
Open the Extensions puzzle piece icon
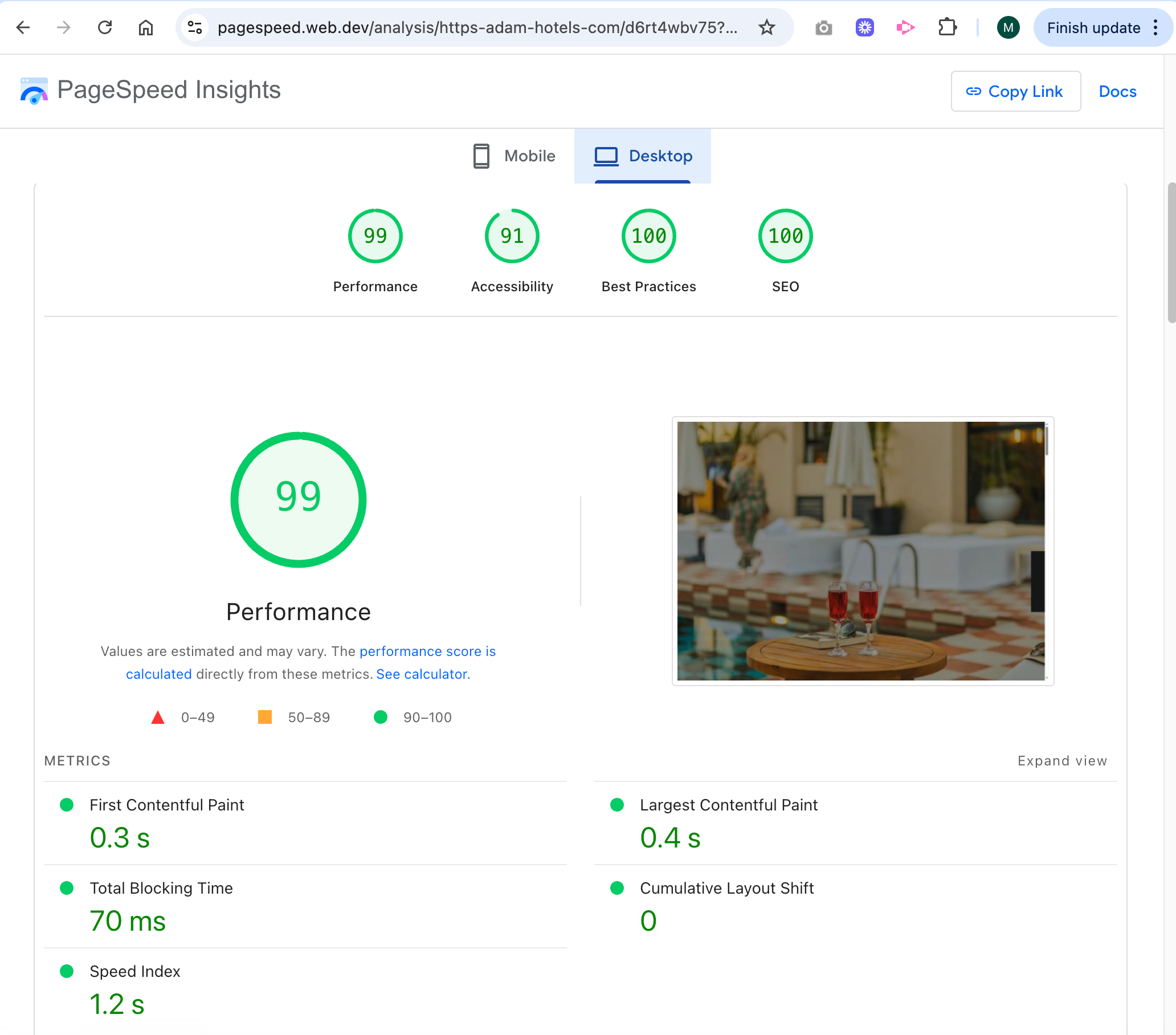point(947,27)
